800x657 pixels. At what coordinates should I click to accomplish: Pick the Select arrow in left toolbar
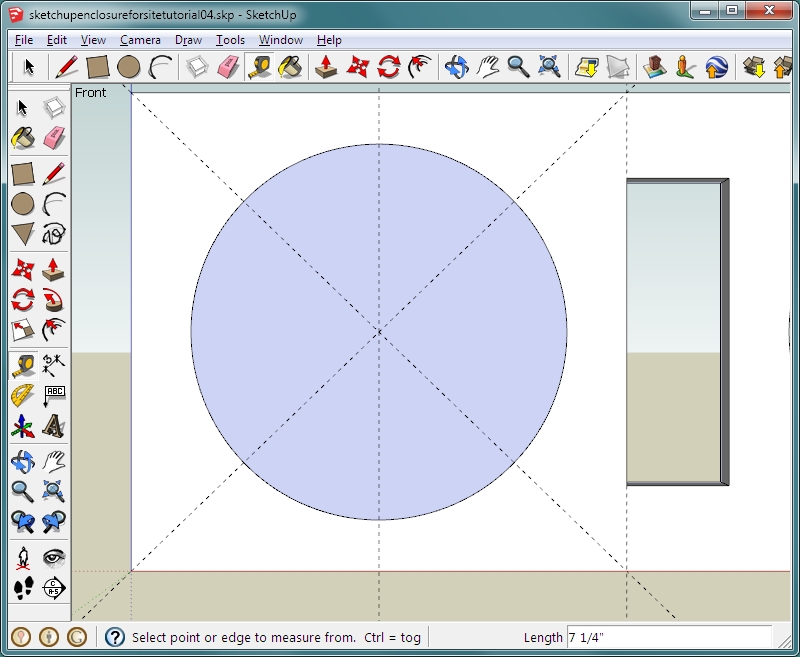click(23, 108)
